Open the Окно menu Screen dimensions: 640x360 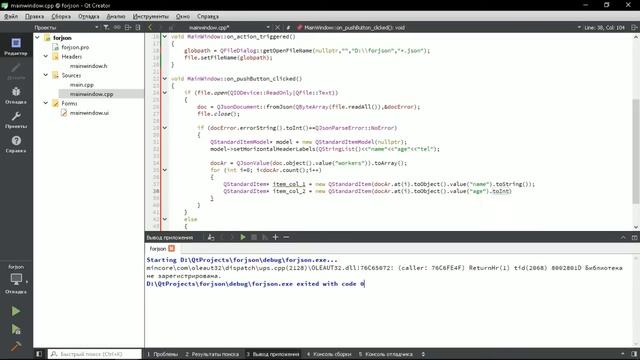click(183, 16)
